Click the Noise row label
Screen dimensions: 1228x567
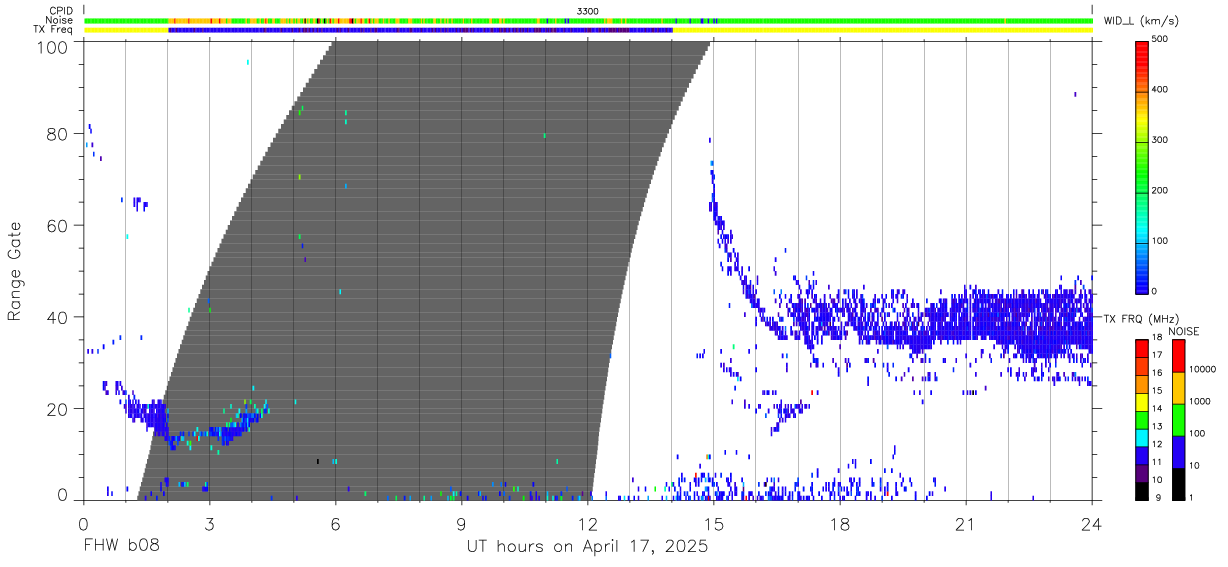59,20
